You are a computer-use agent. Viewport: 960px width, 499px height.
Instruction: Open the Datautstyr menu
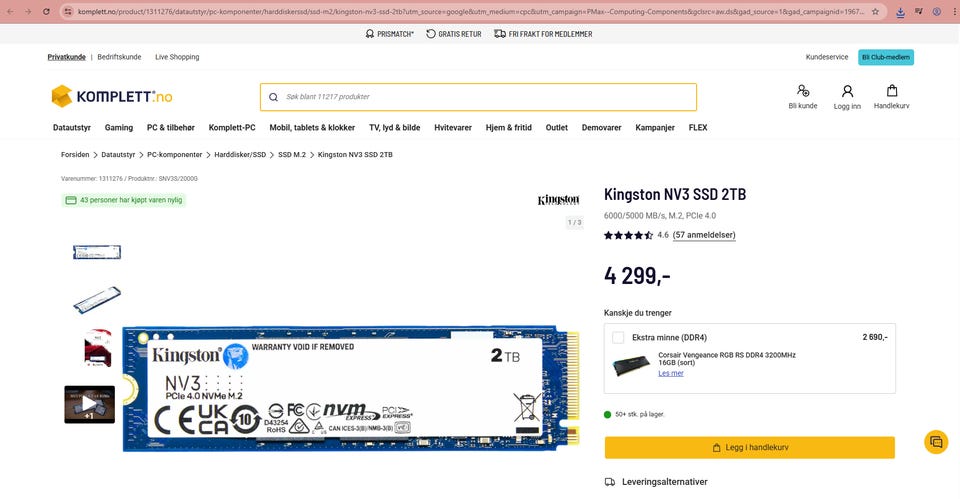(72, 127)
